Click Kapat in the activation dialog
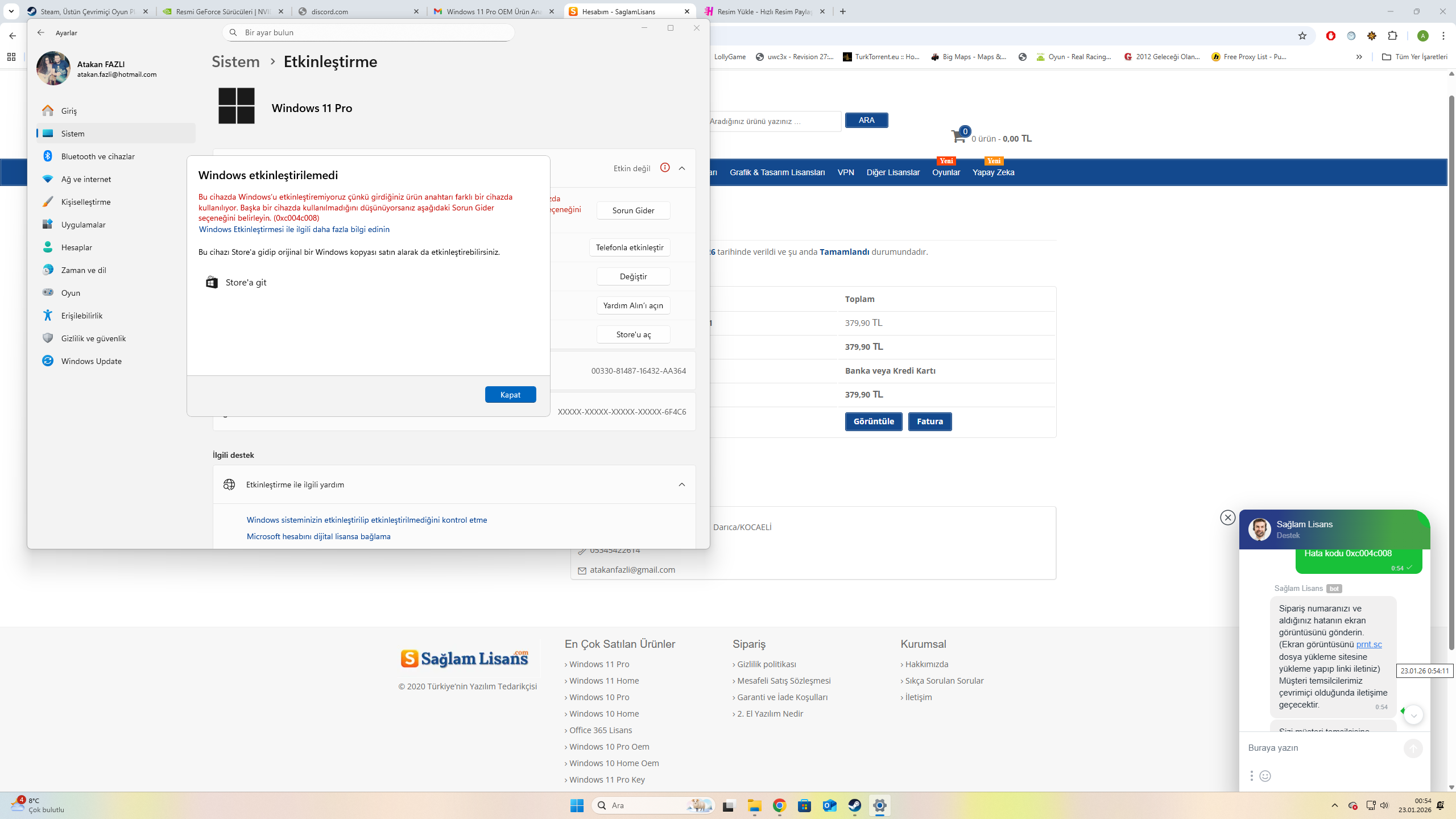 tap(510, 395)
